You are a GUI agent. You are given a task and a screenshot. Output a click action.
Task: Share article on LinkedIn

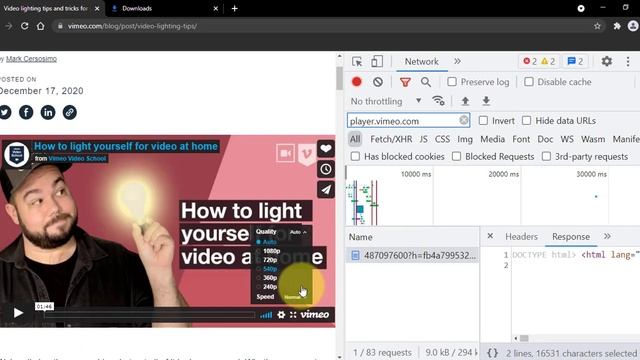[48, 112]
